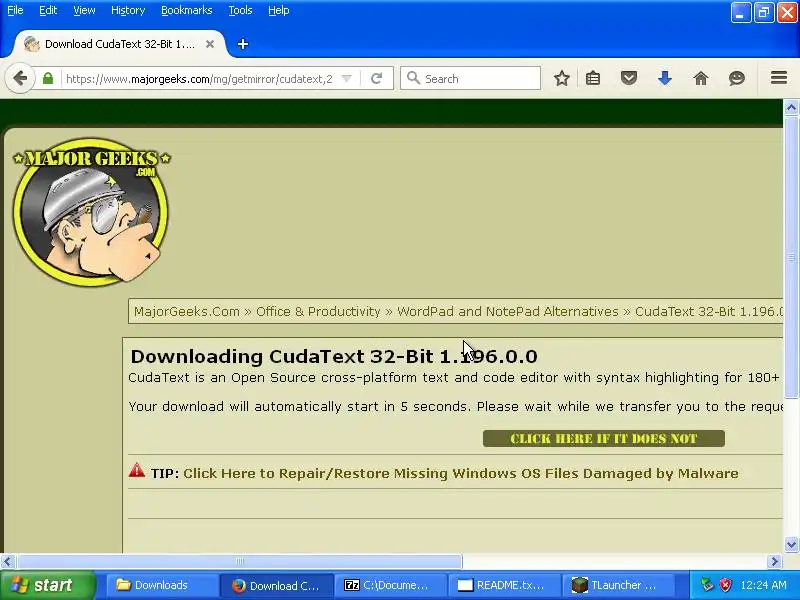Image resolution: width=800 pixels, height=600 pixels.
Task: Switch to Downloads folder taskbar item
Action: (161, 585)
